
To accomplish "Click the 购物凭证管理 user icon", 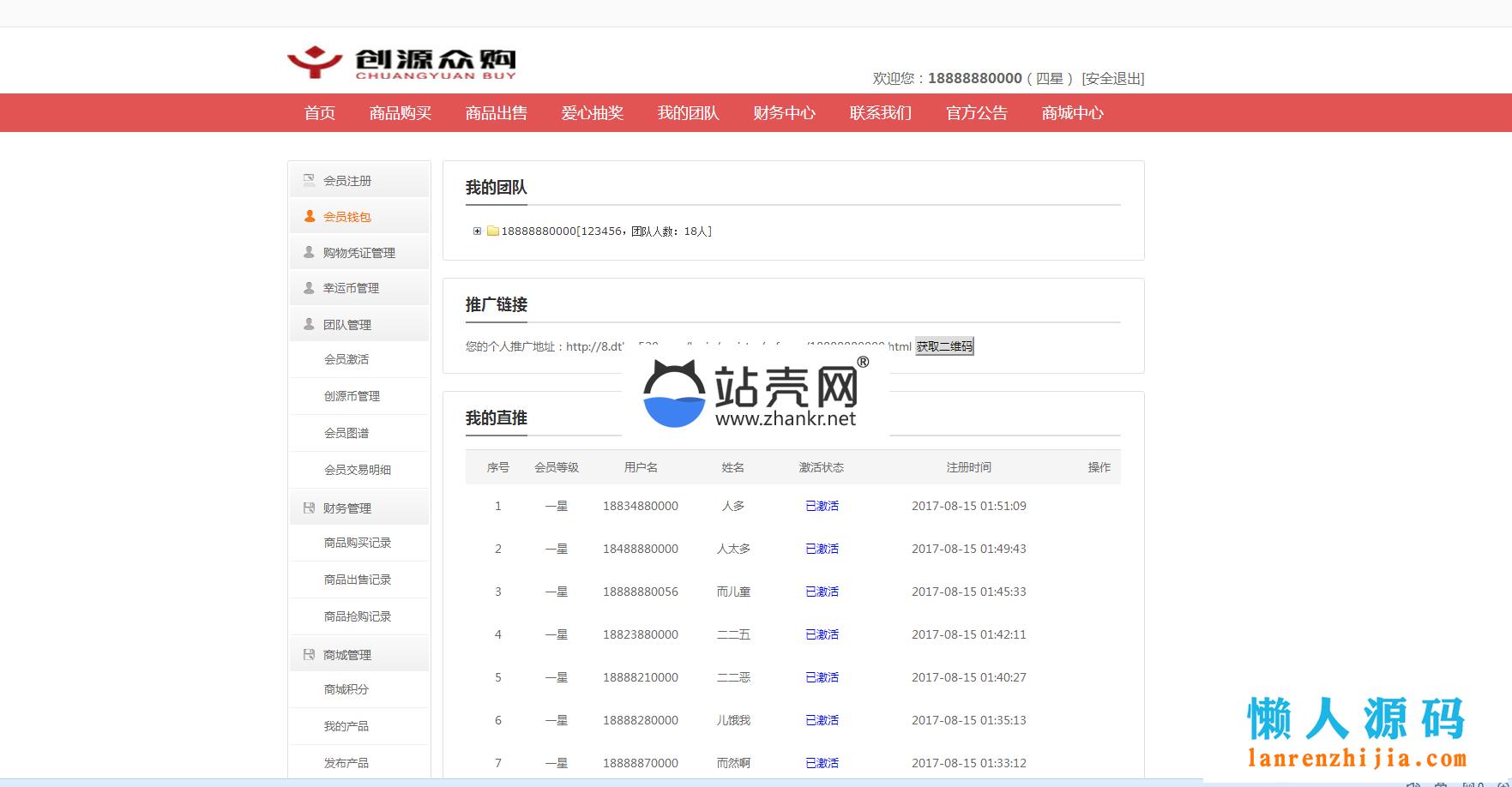I will (310, 252).
